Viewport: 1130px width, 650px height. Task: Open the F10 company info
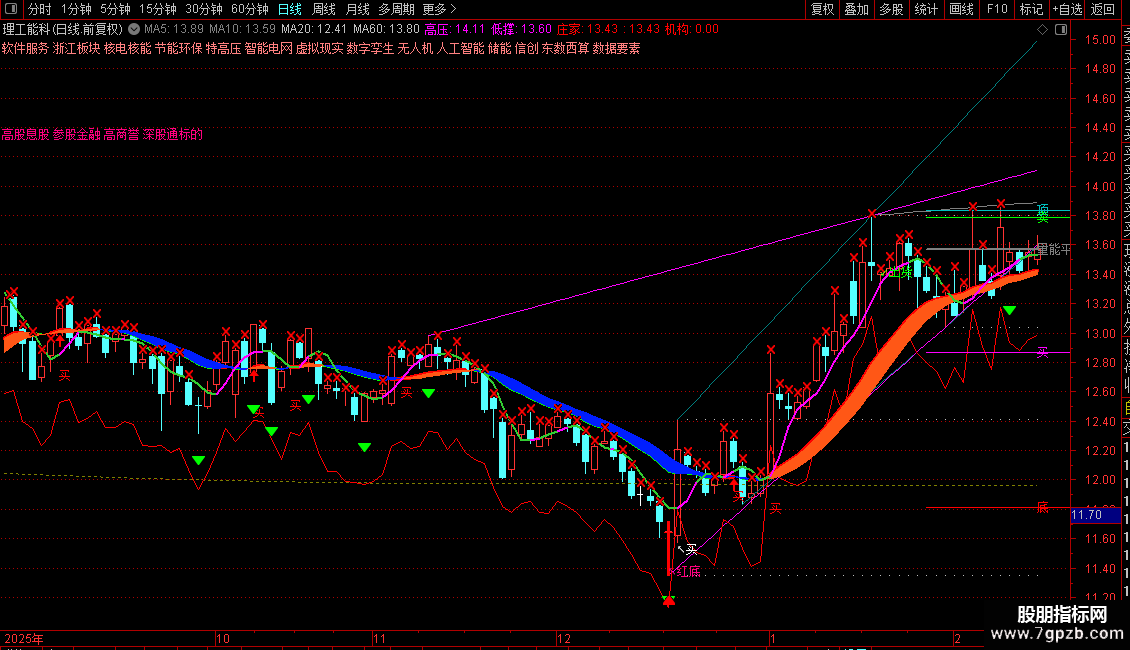tap(997, 9)
